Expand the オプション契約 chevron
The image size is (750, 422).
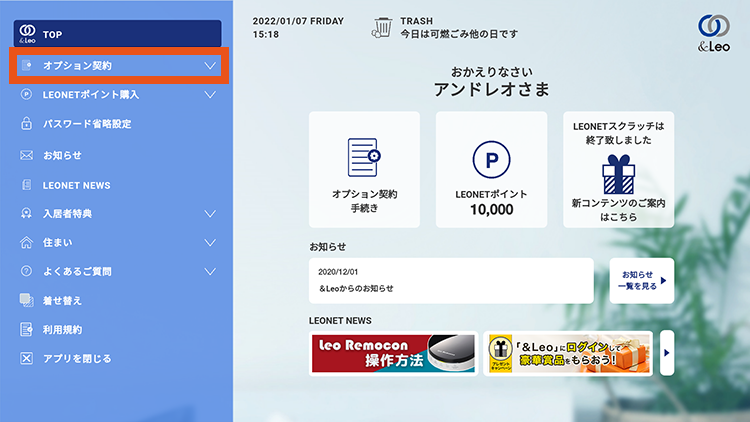[210, 66]
